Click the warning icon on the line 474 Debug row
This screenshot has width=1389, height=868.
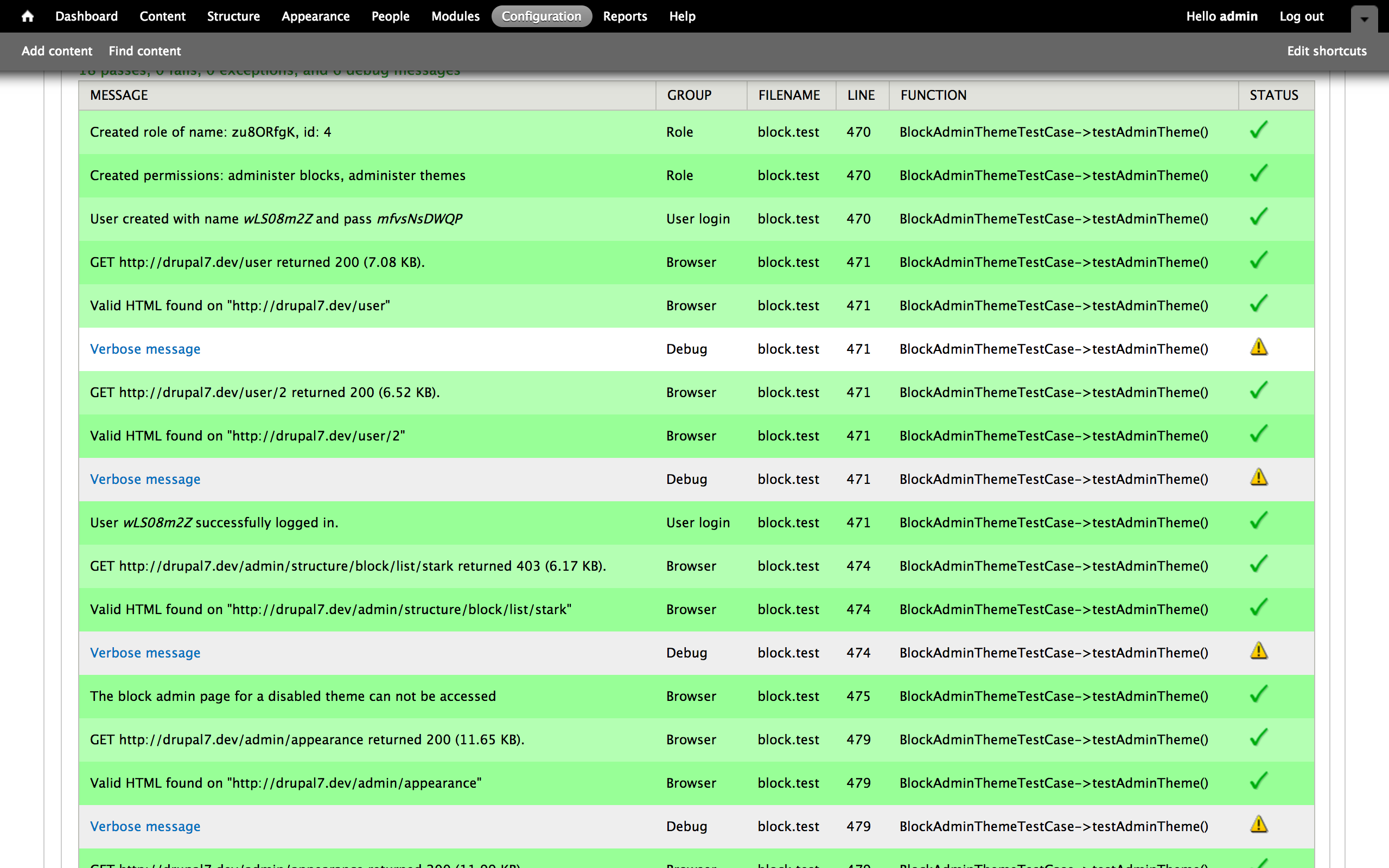click(x=1258, y=651)
